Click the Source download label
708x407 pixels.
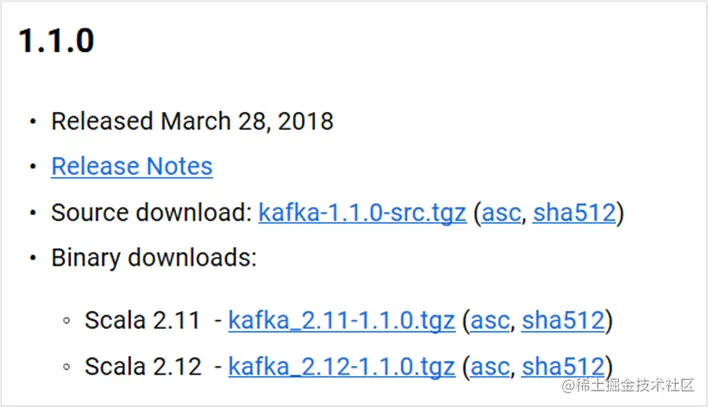pyautogui.click(x=152, y=212)
